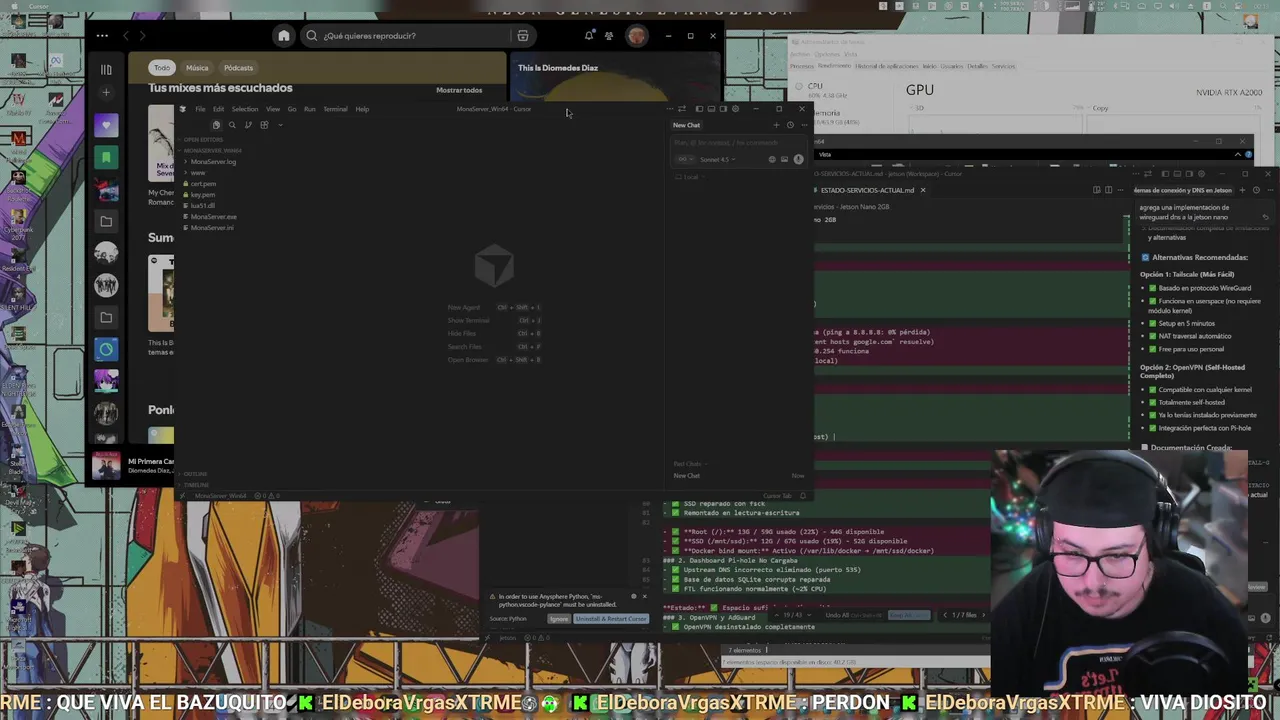Open Sonnet 4.5 model dropdown
1280x720 pixels.
717,159
